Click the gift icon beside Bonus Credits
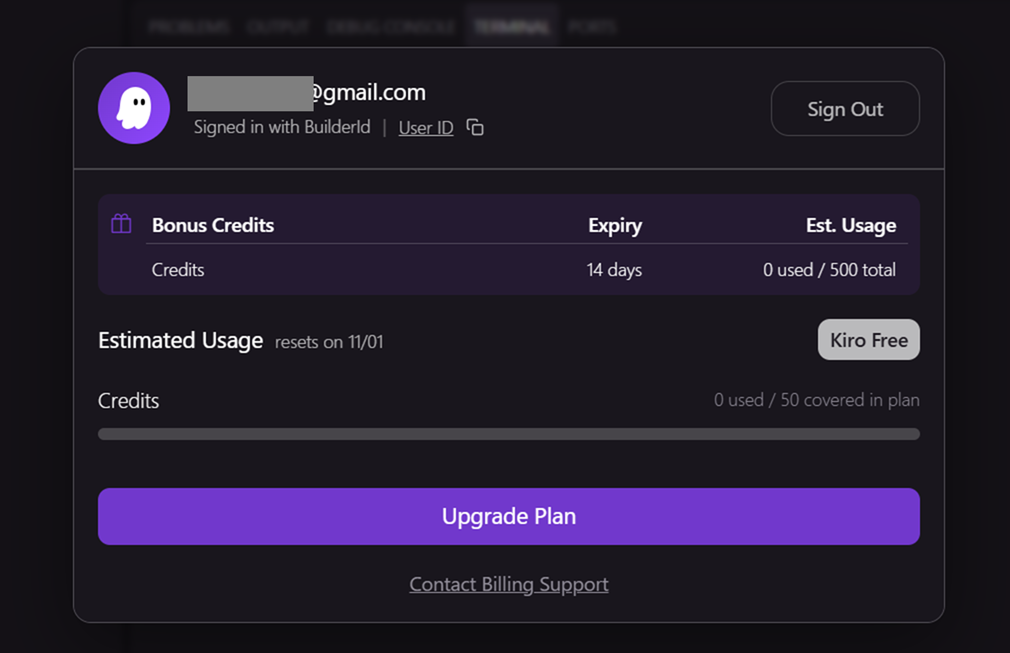The image size is (1010, 653). coord(121,224)
